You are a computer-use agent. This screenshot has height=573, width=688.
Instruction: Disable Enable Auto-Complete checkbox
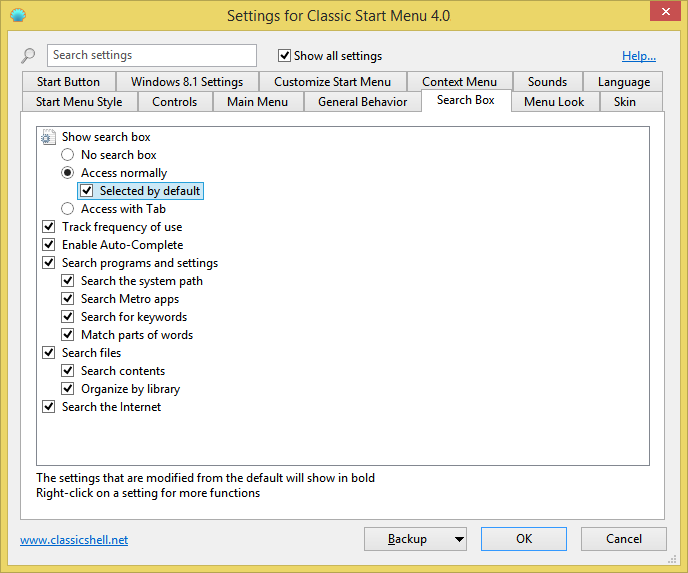pos(48,245)
